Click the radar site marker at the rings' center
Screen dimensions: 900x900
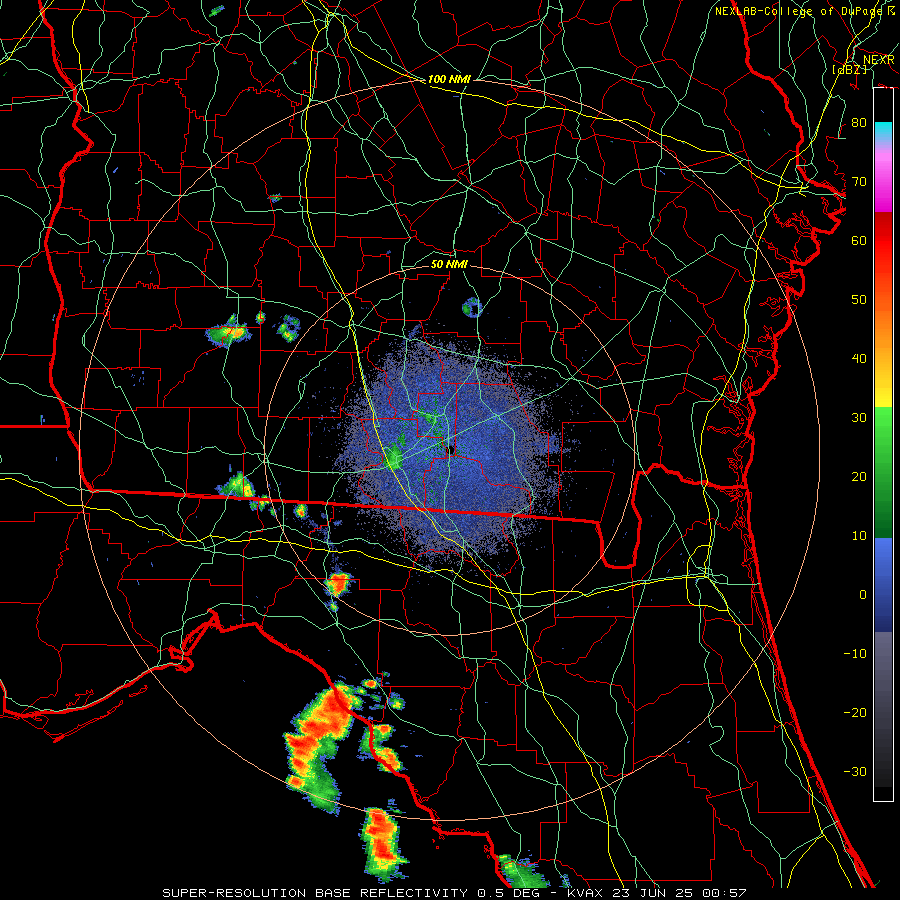coord(451,450)
